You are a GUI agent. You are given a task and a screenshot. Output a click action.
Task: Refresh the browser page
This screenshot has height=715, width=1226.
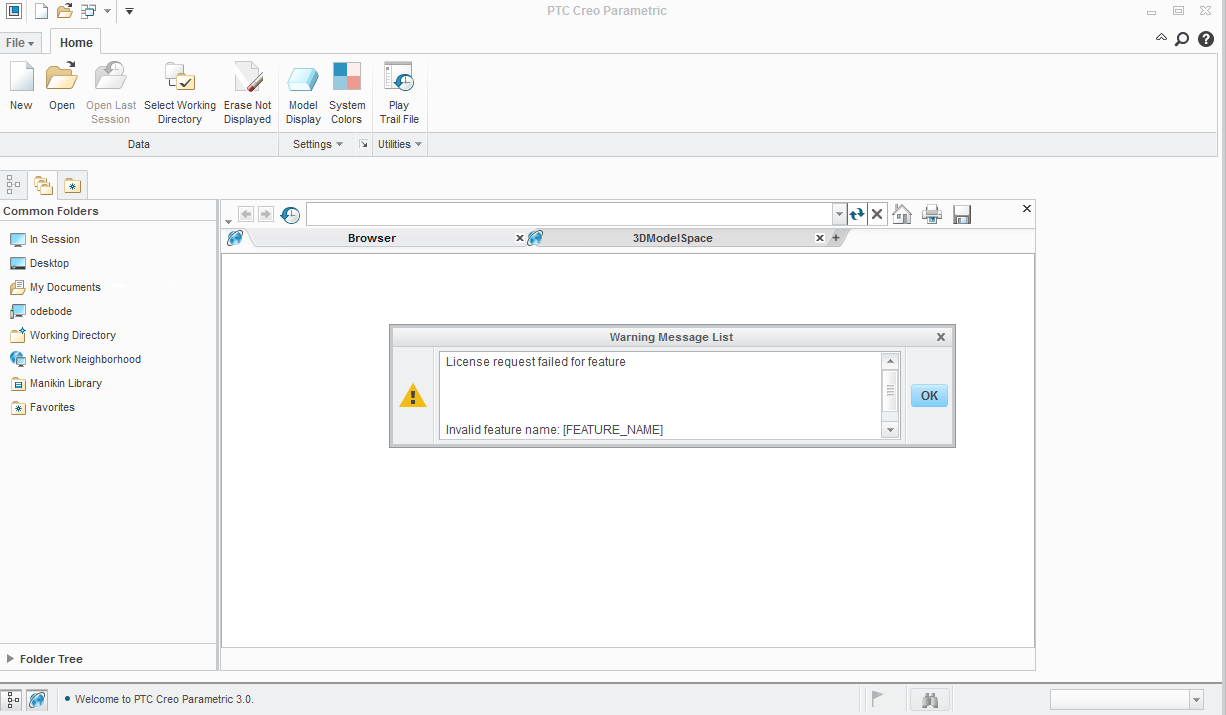tap(857, 214)
